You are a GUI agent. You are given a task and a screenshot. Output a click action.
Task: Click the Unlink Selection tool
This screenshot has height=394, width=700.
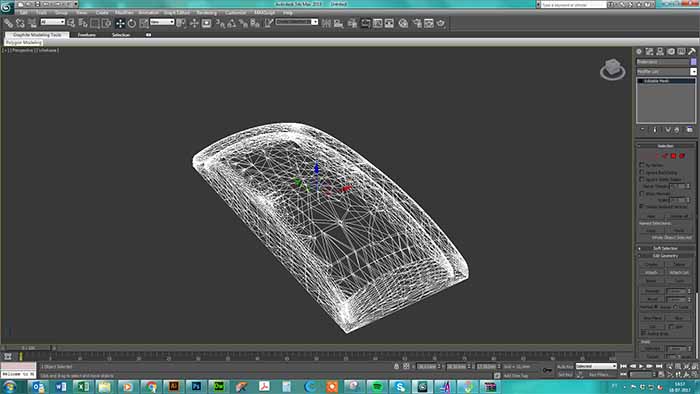click(x=20, y=23)
